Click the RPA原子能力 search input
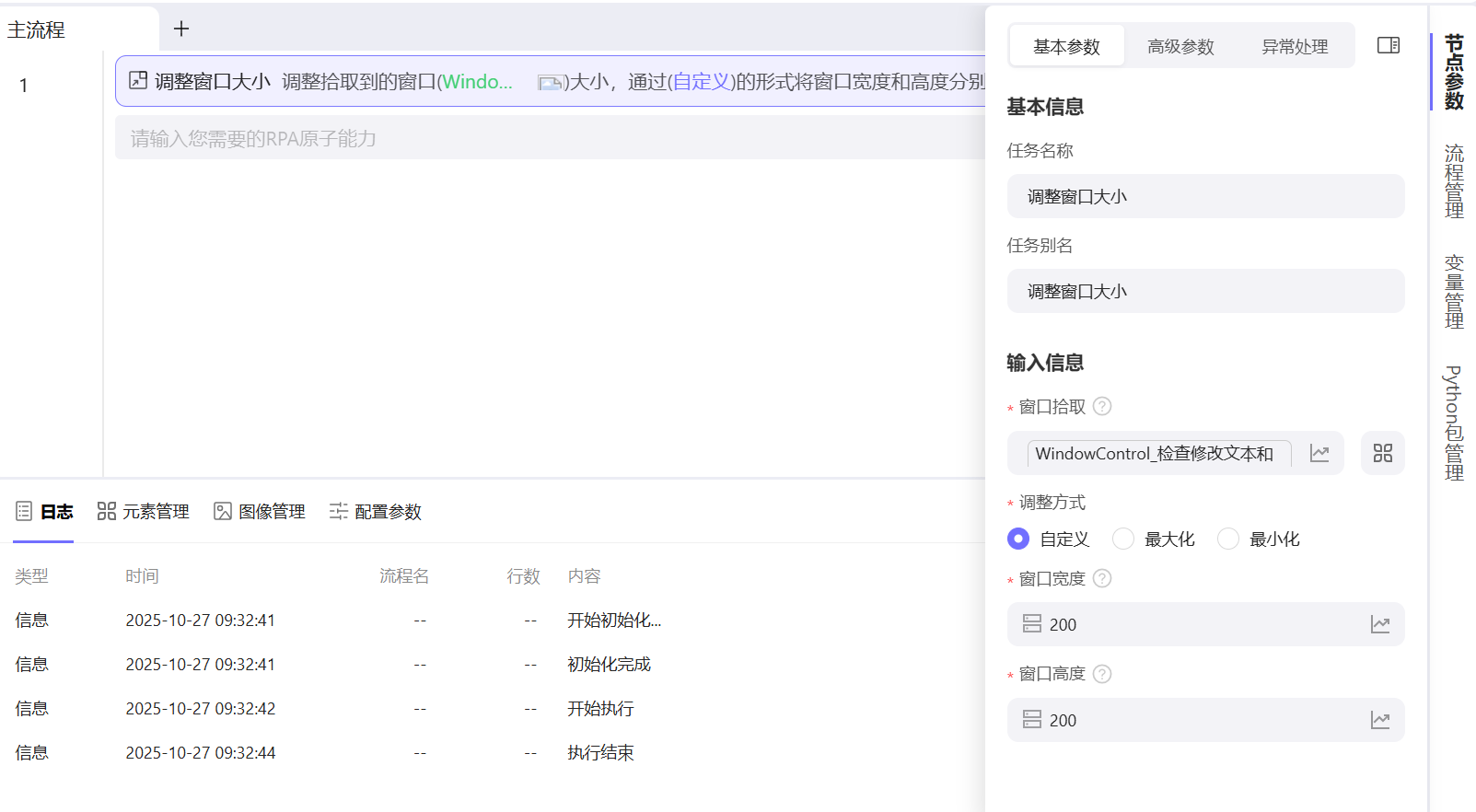The image size is (1476, 812). [x=551, y=137]
